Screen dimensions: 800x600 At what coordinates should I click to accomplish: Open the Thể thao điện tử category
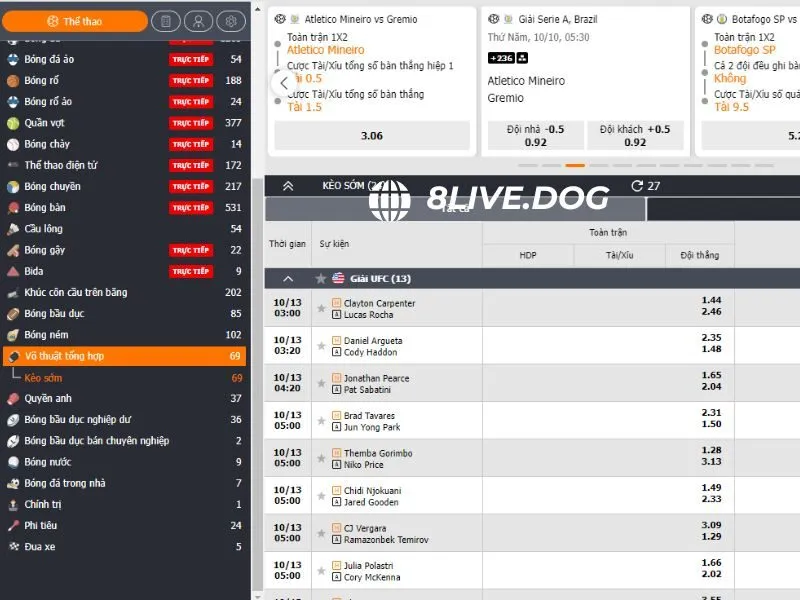[x=60, y=165]
